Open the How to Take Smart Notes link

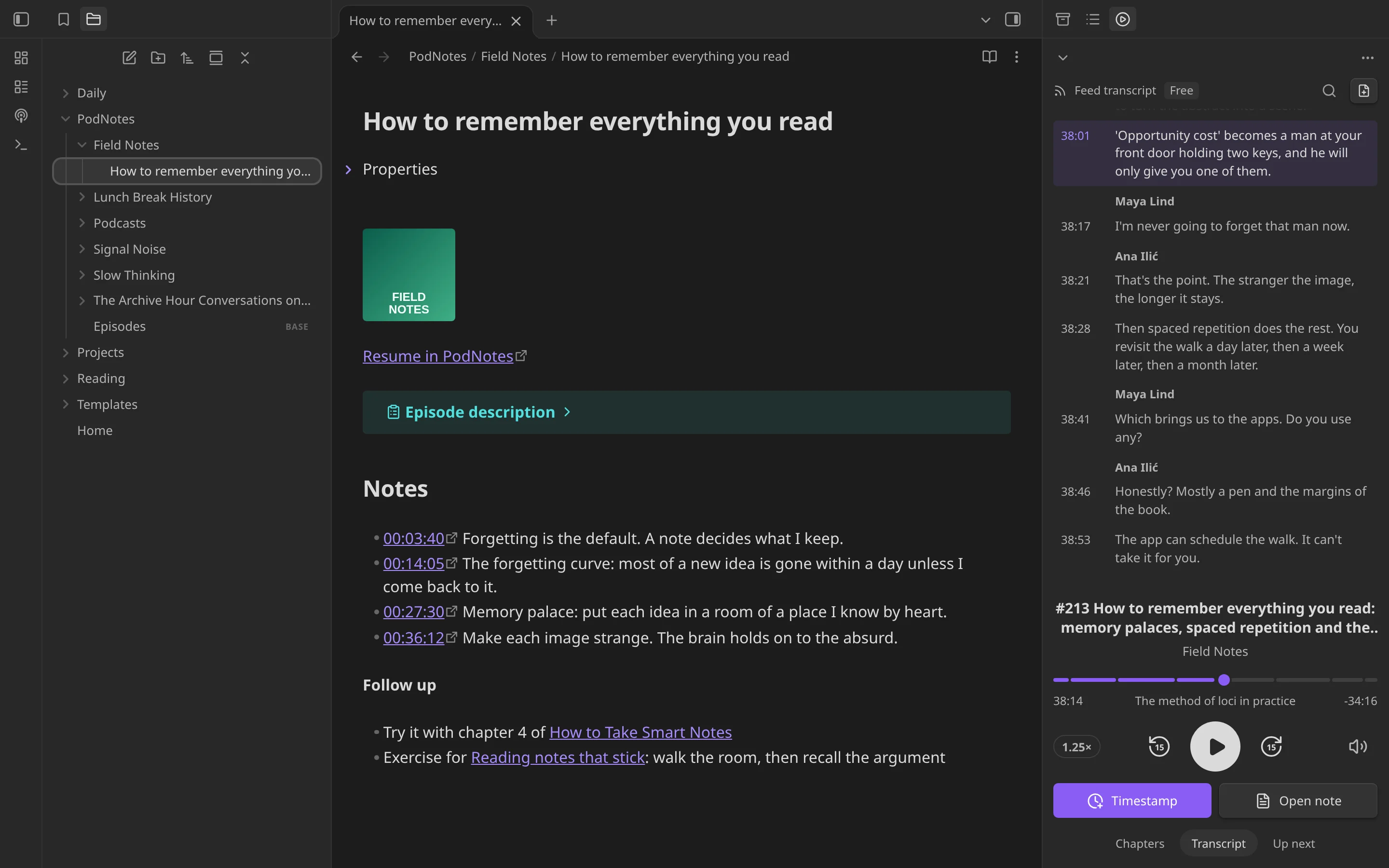click(640, 732)
